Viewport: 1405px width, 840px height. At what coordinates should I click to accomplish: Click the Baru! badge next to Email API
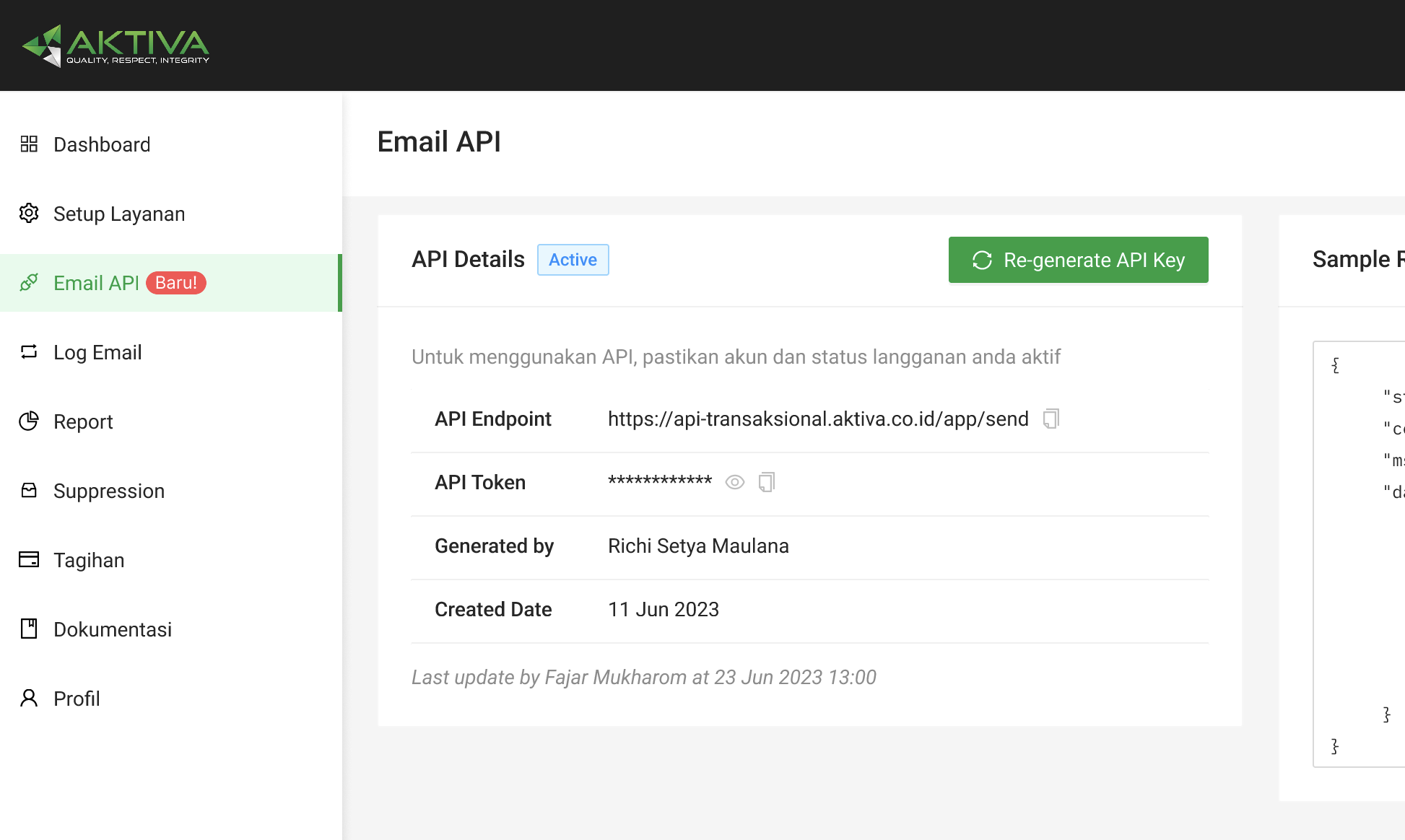(x=175, y=283)
